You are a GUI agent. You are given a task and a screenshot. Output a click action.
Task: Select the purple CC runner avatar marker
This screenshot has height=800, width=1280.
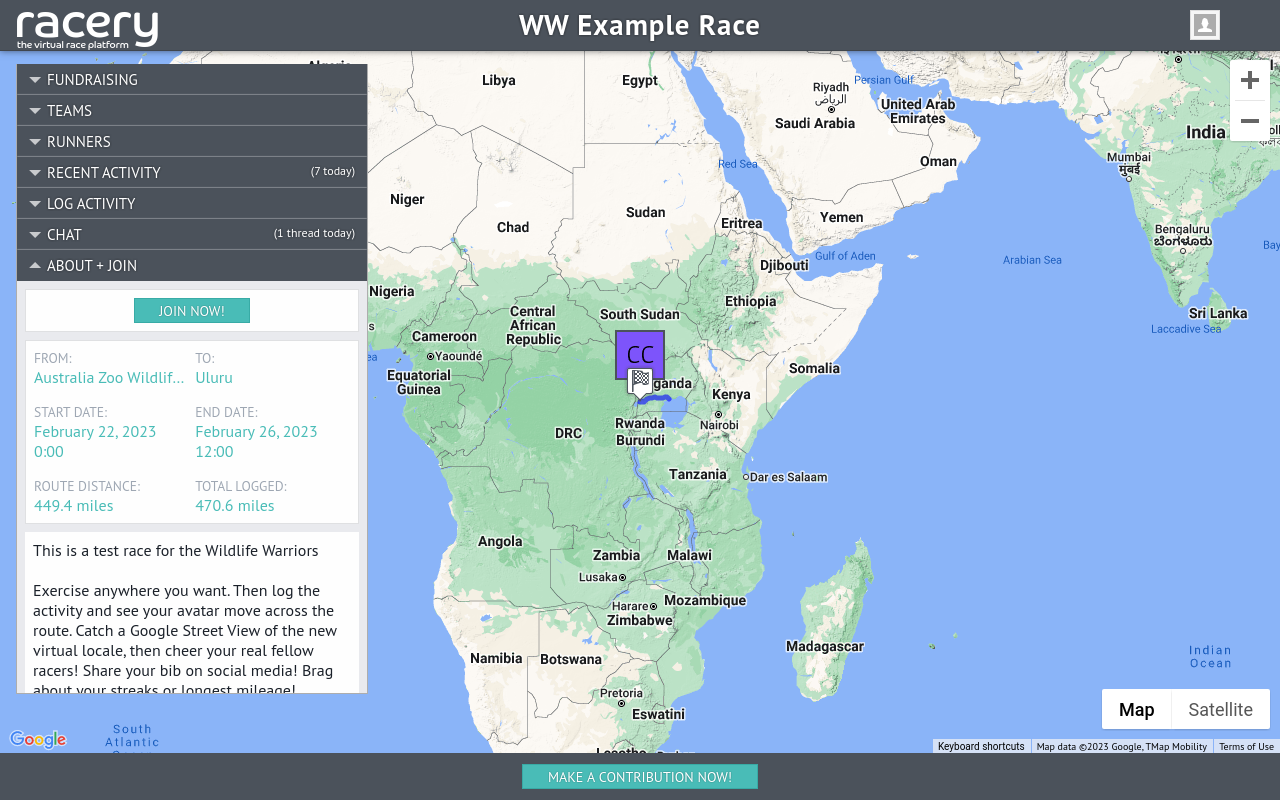[639, 353]
